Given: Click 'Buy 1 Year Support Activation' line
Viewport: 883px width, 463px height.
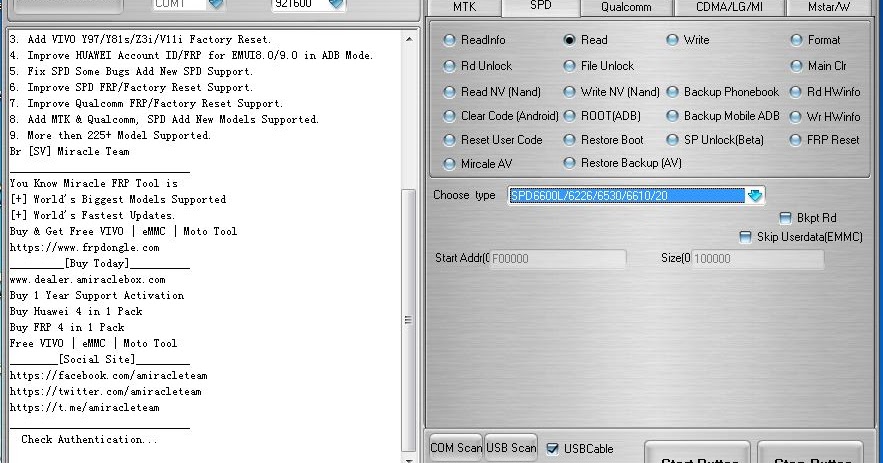Looking at the screenshot, I should 97,295.
